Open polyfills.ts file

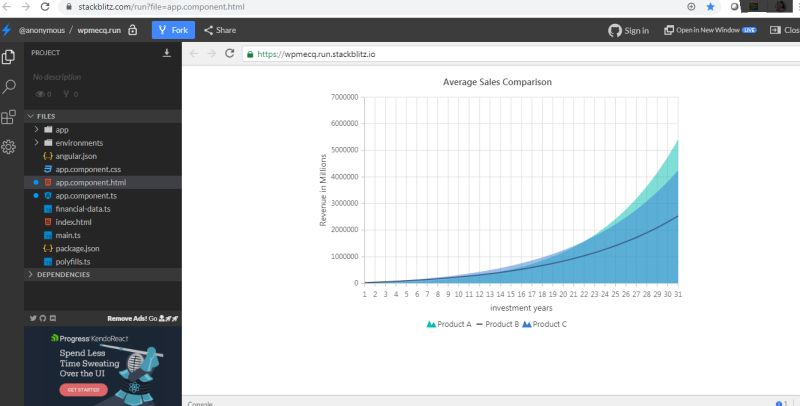[103, 262]
